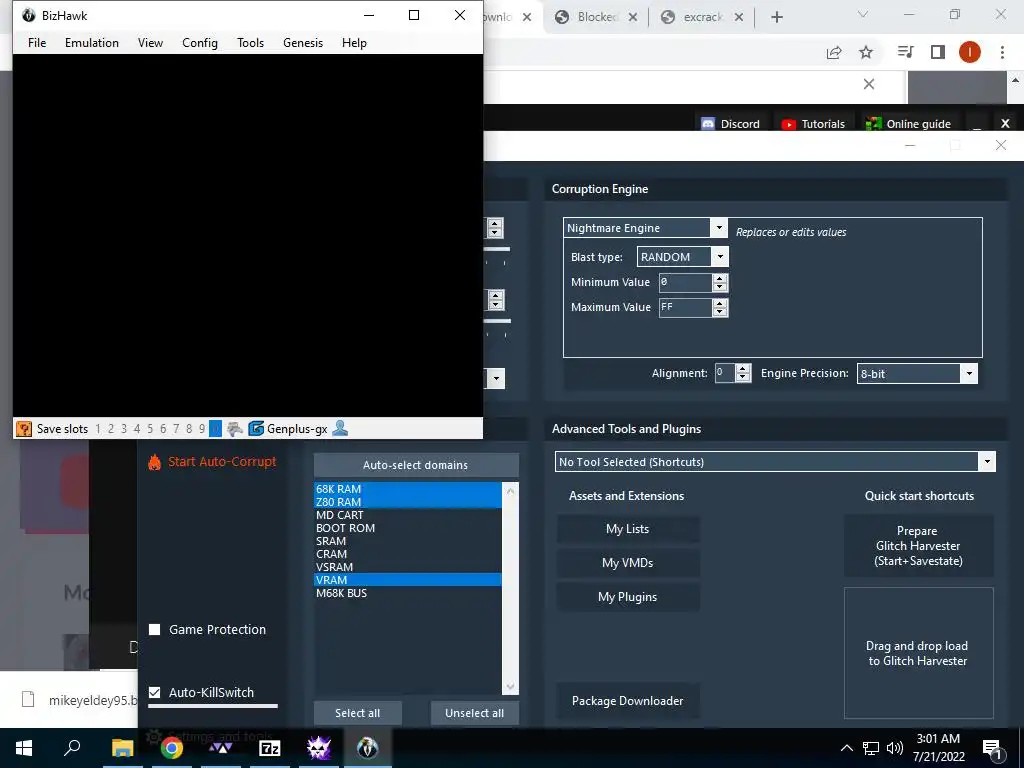
Task: Open the Help menu in BizHawk
Action: [355, 42]
